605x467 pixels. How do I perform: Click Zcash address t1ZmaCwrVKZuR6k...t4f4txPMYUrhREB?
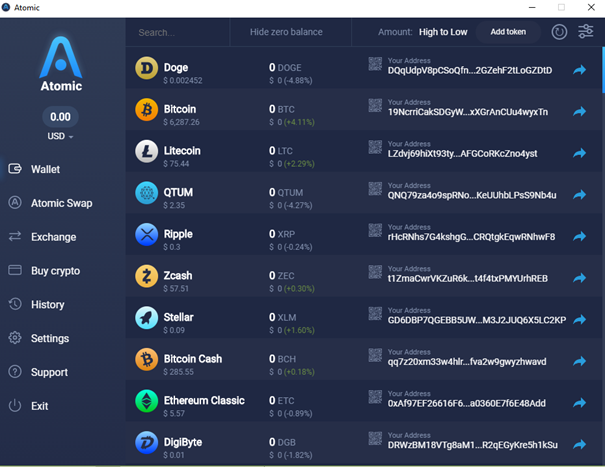(x=468, y=279)
